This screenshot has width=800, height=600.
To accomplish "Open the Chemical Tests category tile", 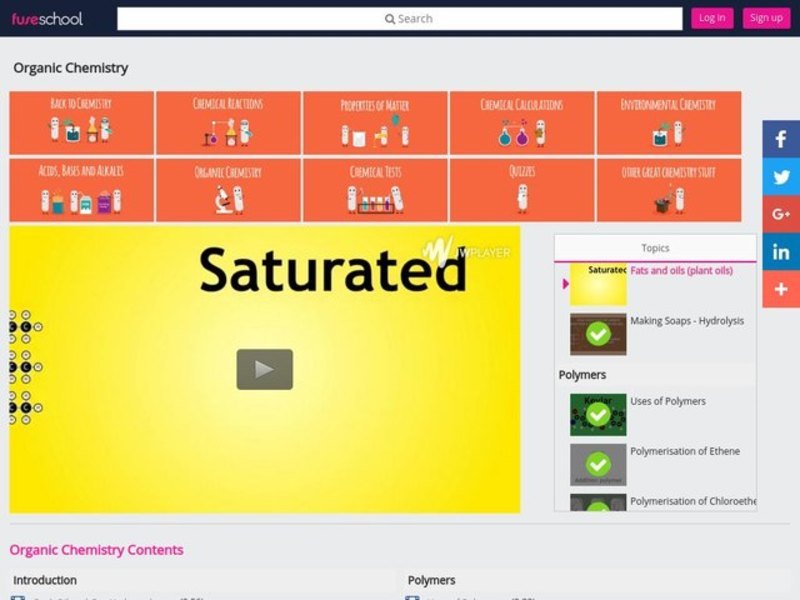I will tap(375, 190).
